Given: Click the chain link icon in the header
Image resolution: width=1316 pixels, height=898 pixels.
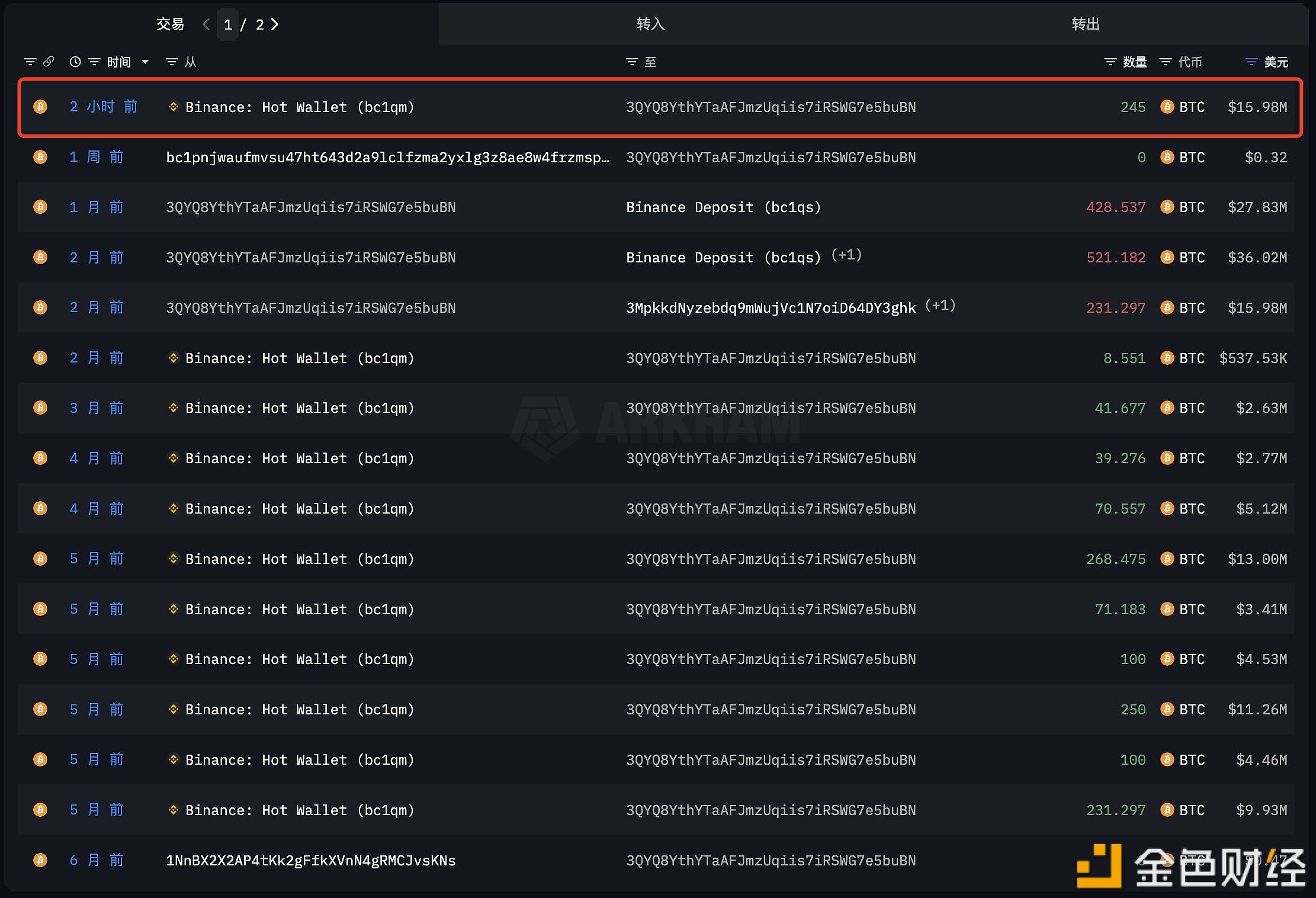Looking at the screenshot, I should [49, 62].
